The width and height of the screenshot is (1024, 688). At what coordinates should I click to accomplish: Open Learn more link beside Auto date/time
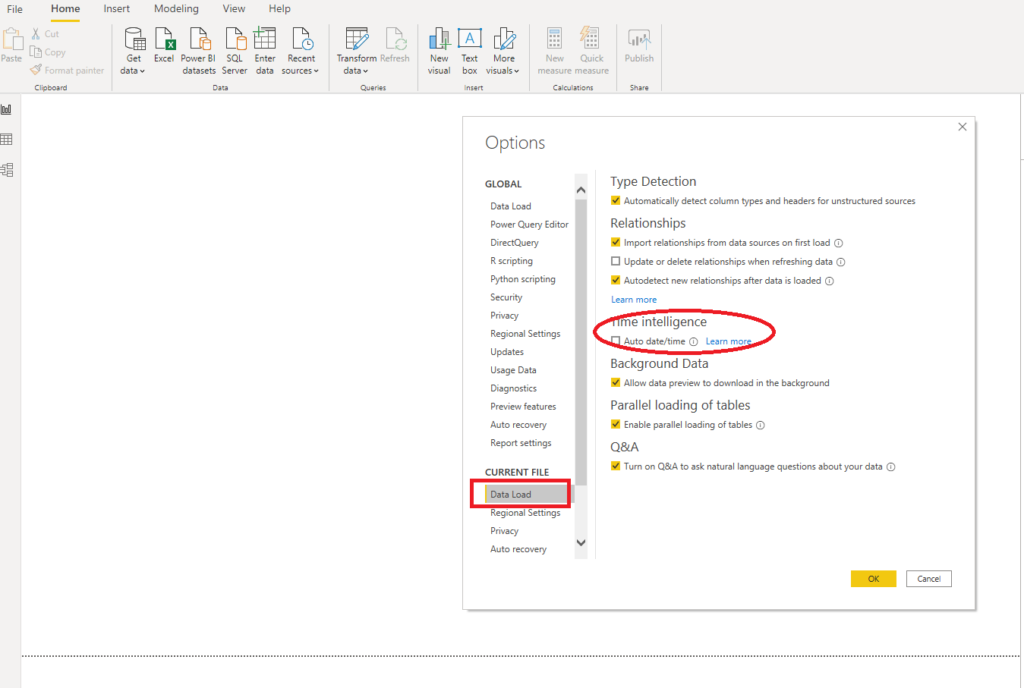click(728, 341)
